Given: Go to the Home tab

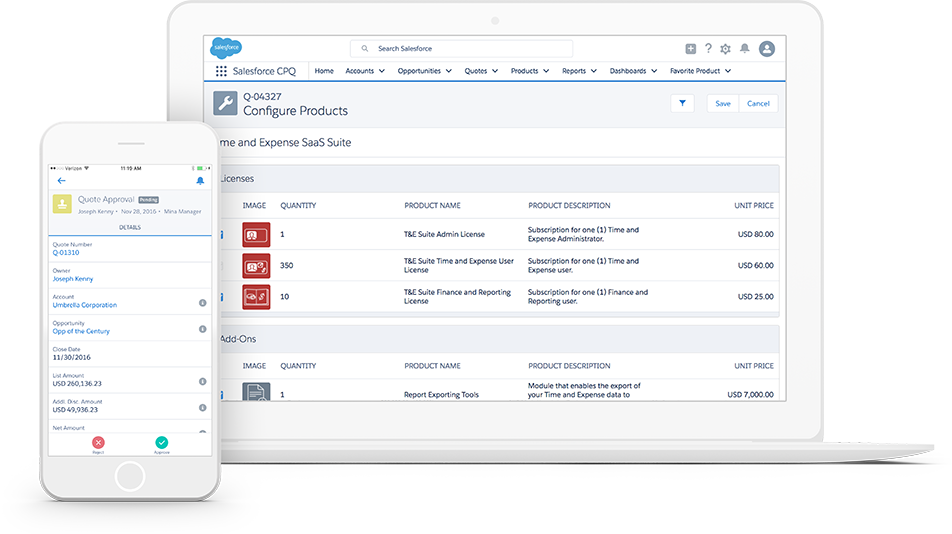Looking at the screenshot, I should 324,71.
